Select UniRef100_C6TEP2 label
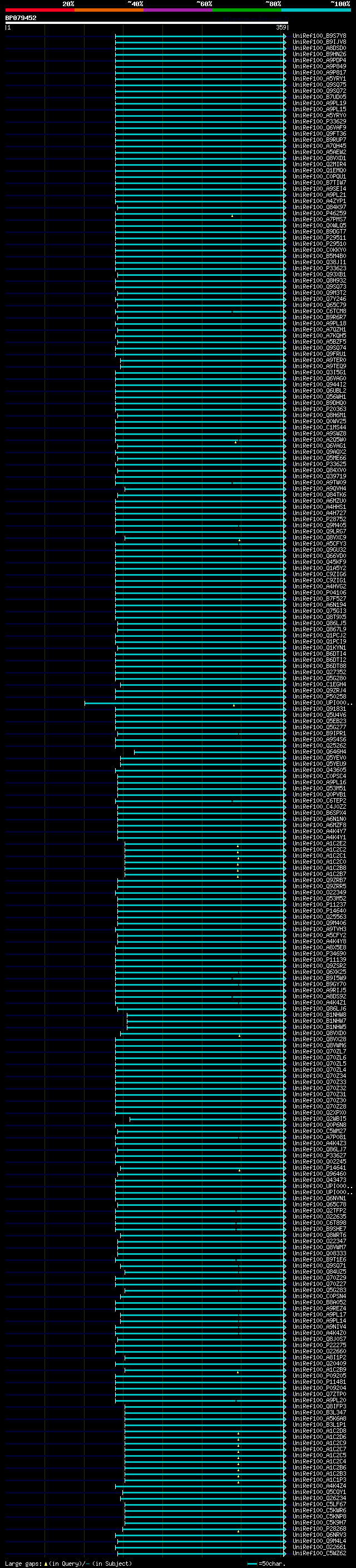This screenshot has height=1568, width=356. click(x=319, y=800)
